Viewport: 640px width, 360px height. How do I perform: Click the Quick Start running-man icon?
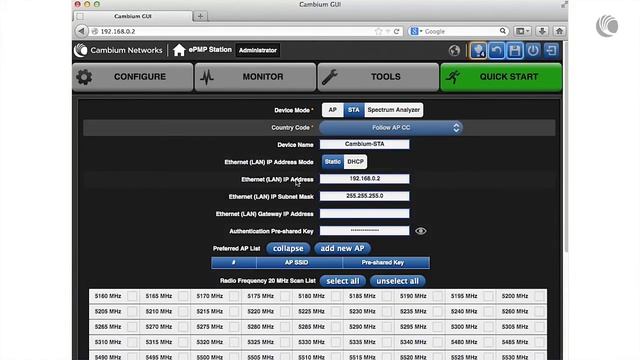click(453, 77)
